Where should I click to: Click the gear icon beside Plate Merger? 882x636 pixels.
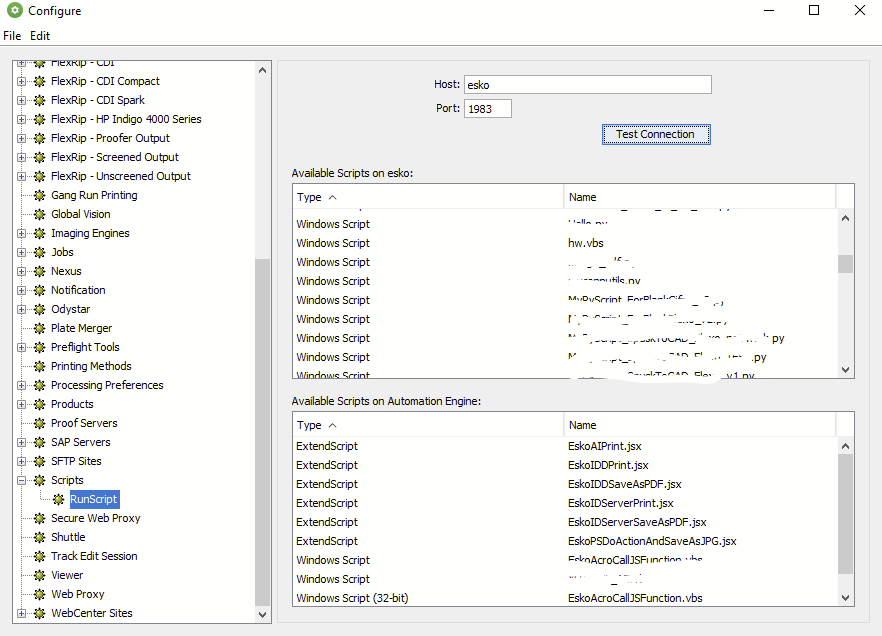[x=40, y=328]
